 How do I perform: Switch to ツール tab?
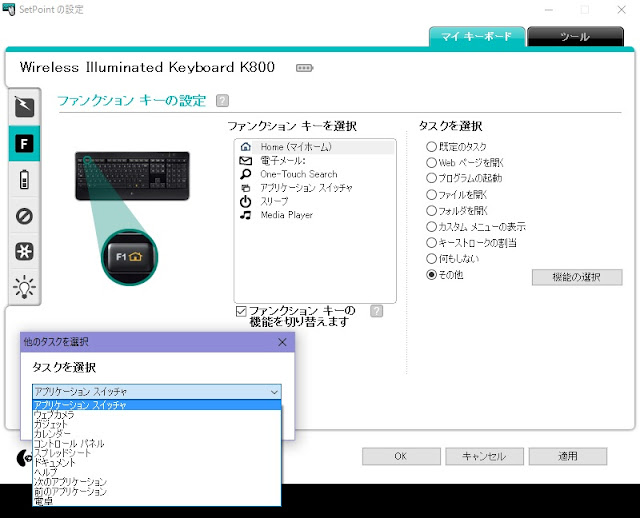(575, 37)
